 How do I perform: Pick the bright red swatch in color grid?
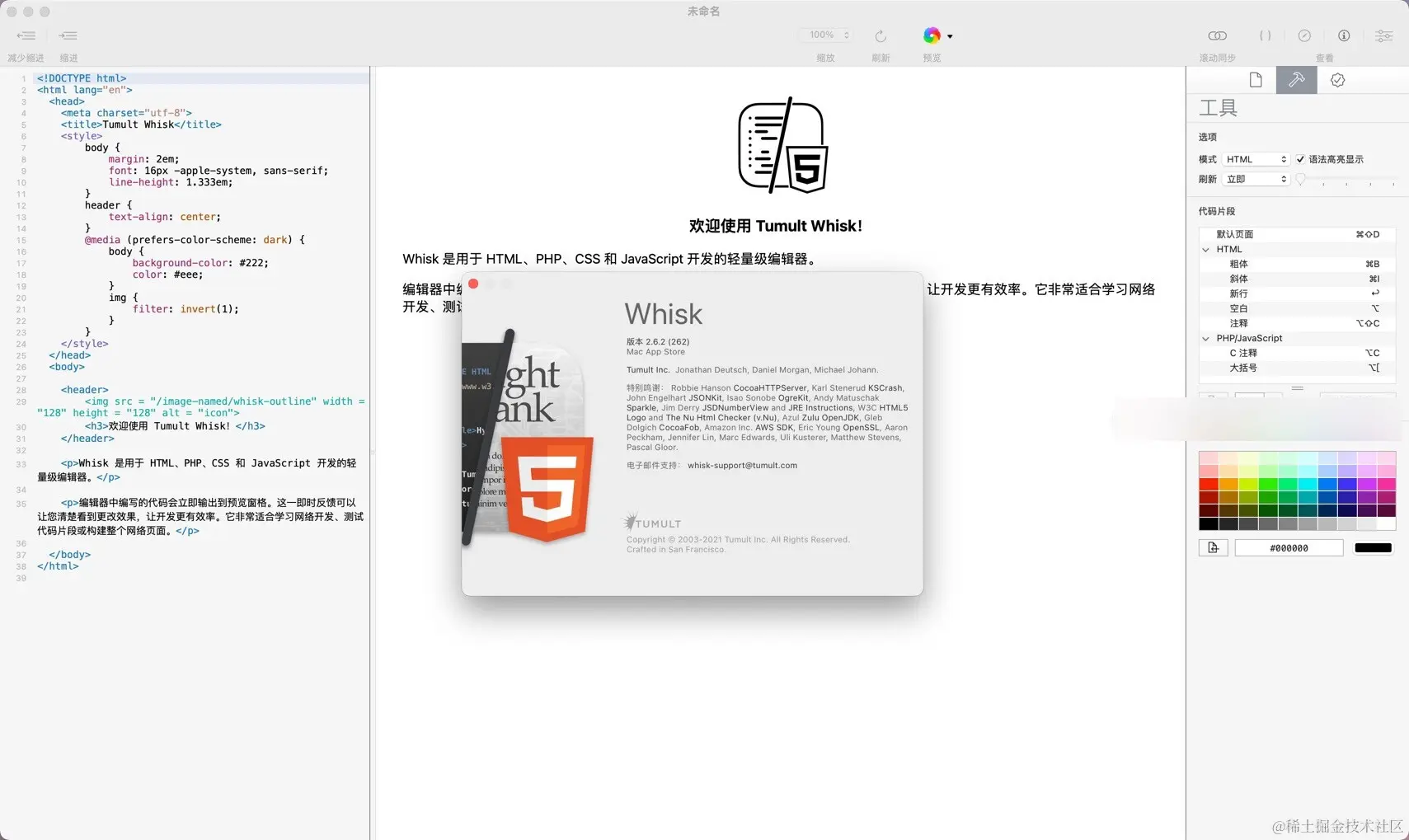[1209, 485]
